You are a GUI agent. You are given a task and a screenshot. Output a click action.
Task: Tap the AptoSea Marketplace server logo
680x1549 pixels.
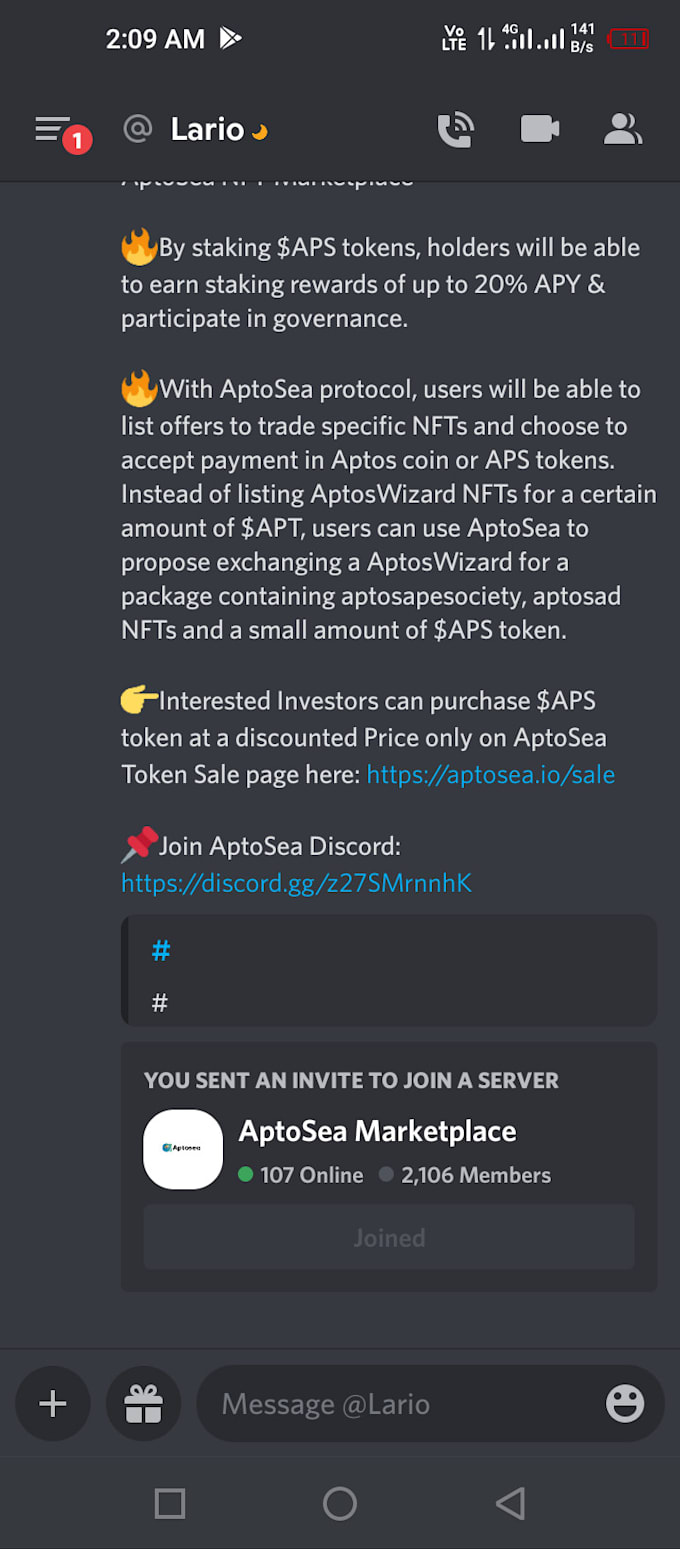click(x=183, y=1149)
